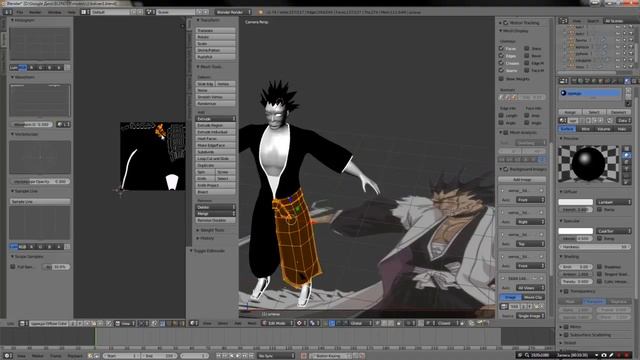Open the Lambert diffuse shader dropdown
The width and height of the screenshot is (640, 360).
pyautogui.click(x=613, y=202)
